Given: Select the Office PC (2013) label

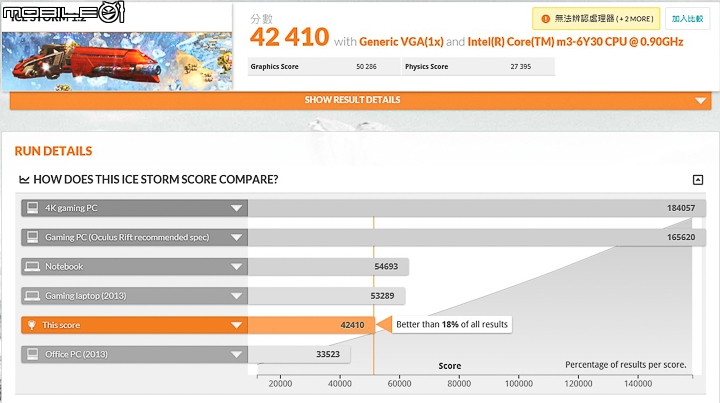Looking at the screenshot, I should 76,354.
